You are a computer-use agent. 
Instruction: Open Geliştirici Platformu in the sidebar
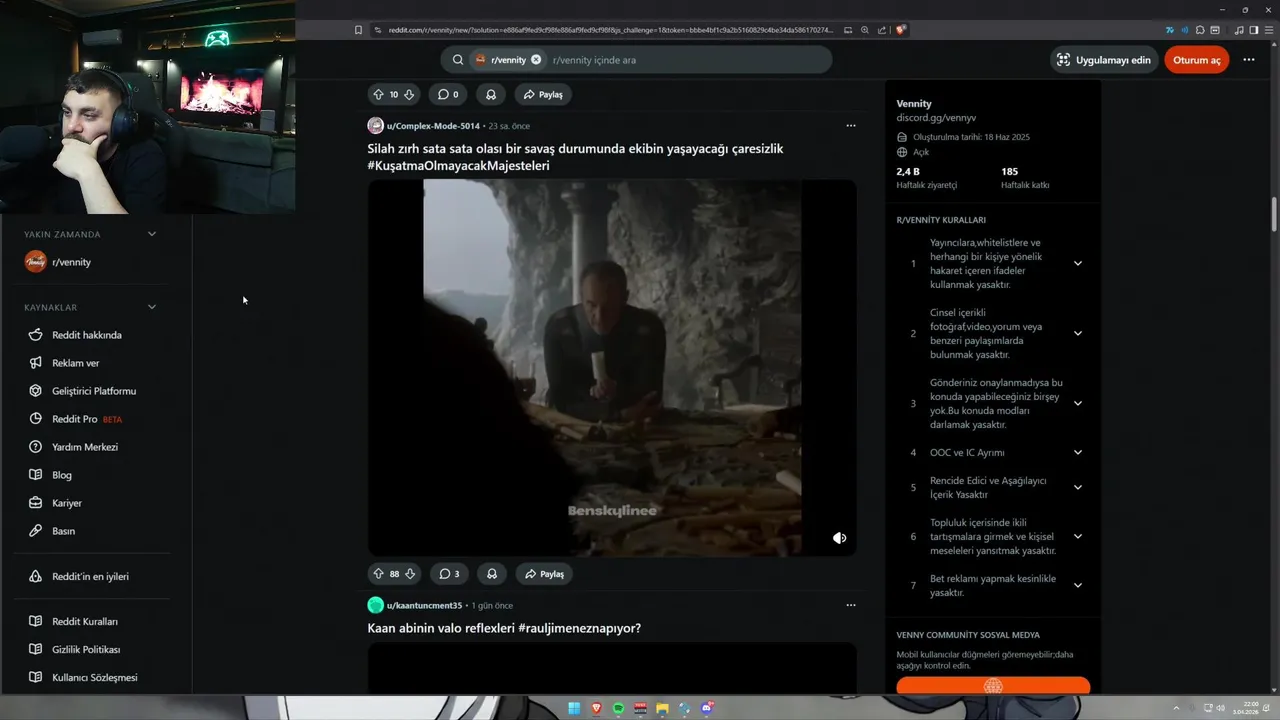tap(92, 391)
